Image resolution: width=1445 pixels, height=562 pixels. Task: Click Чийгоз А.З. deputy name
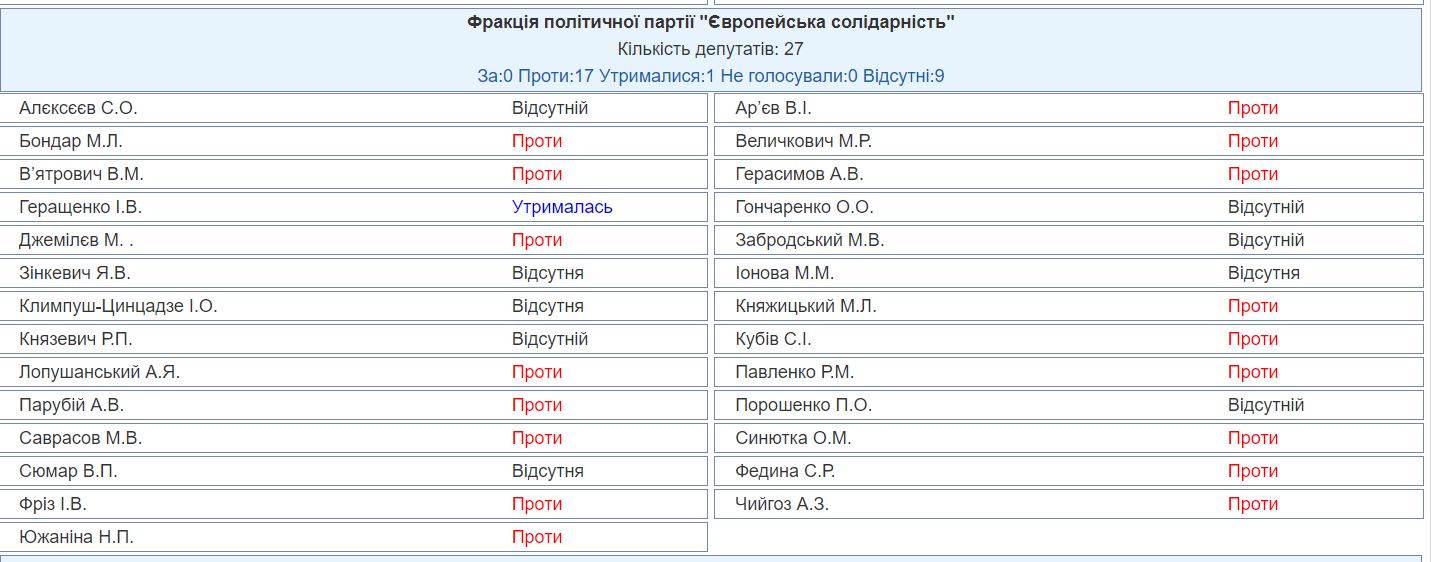coord(782,504)
